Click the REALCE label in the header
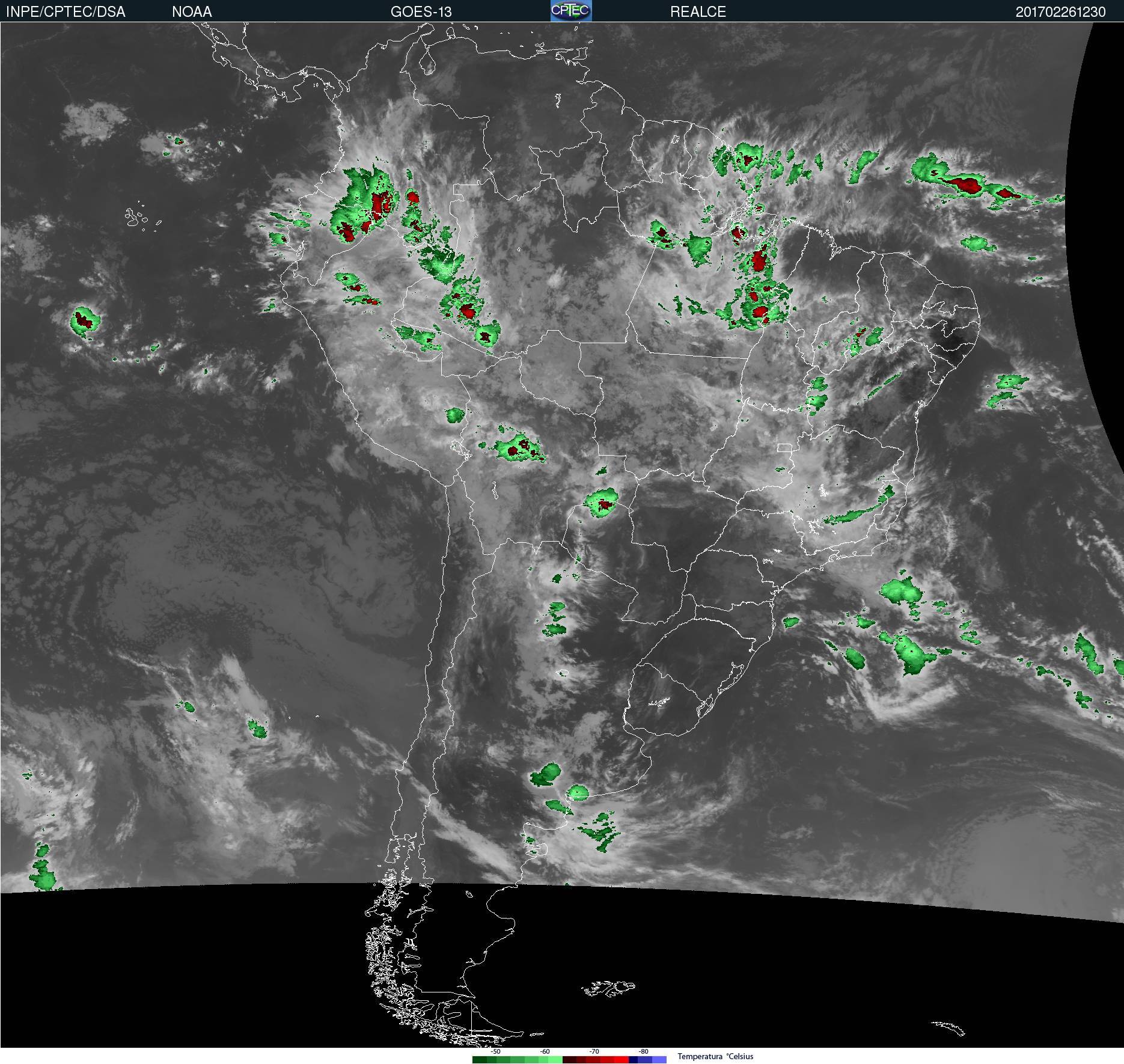1124x1064 pixels. [698, 12]
